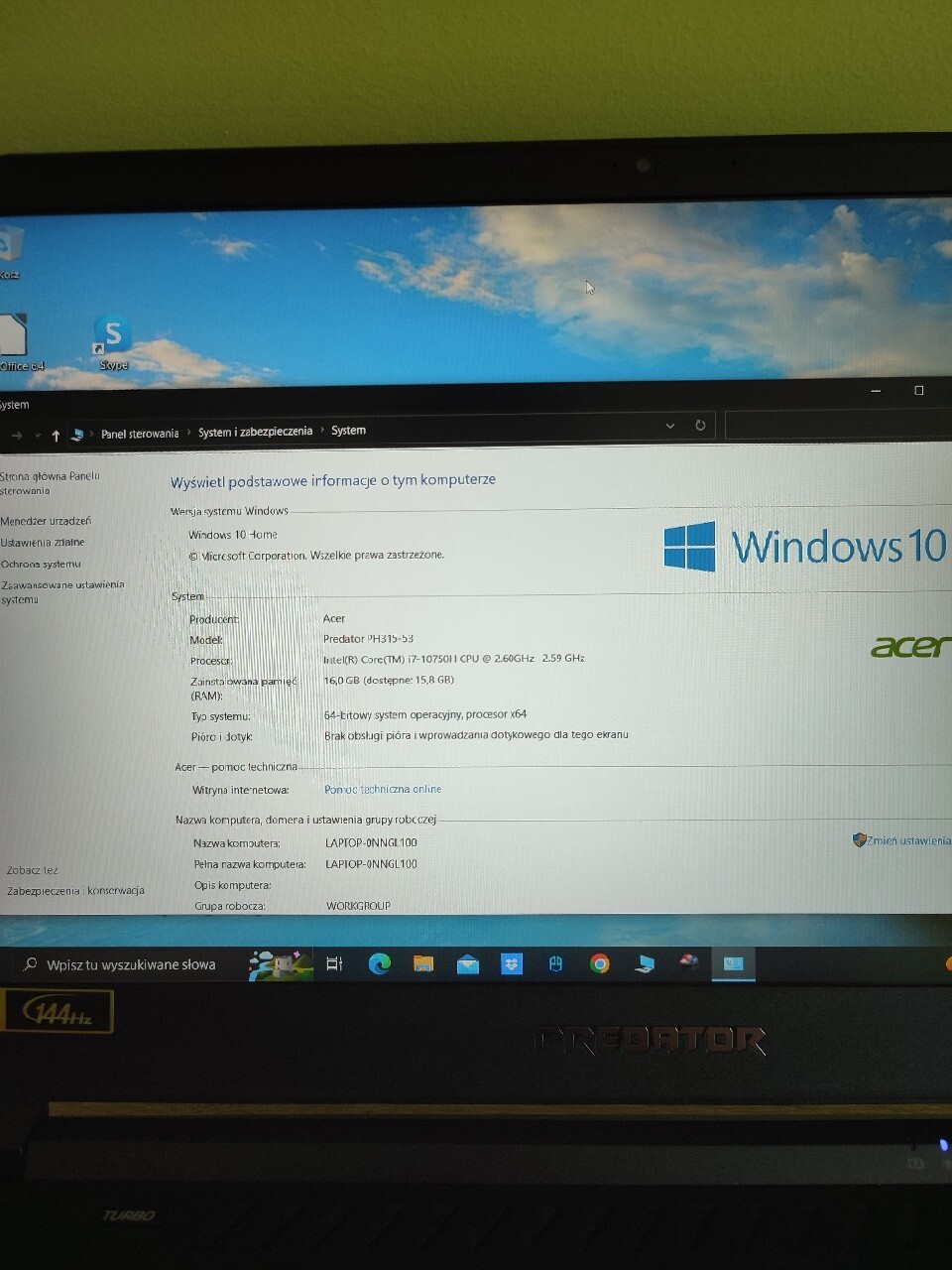Screen dimensions: 952x1270
Task: Click the blue mouse-shaped taskbar icon
Action: click(555, 963)
